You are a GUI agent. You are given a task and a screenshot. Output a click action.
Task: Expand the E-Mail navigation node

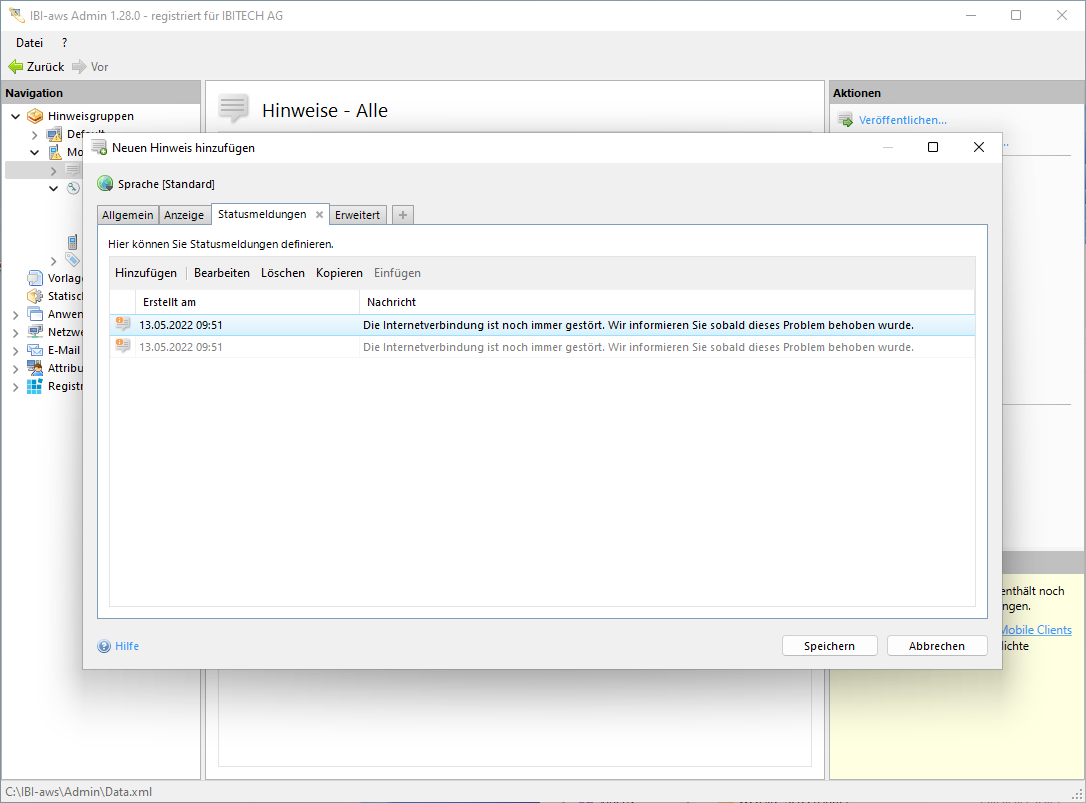tap(15, 350)
